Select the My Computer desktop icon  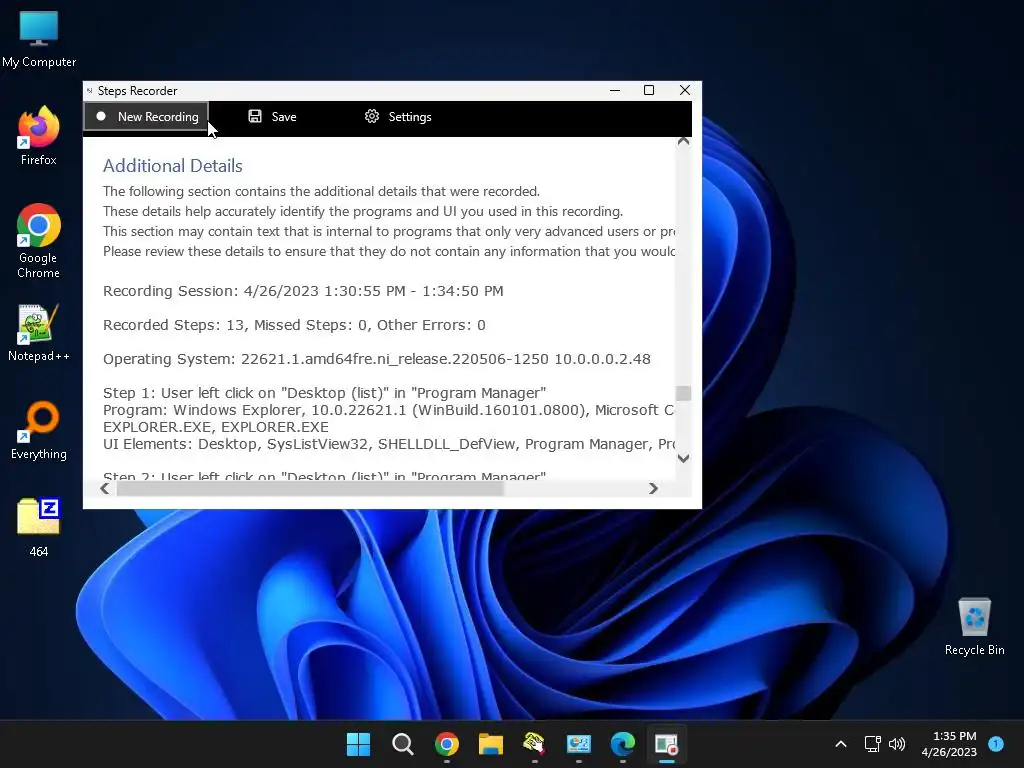[x=39, y=39]
